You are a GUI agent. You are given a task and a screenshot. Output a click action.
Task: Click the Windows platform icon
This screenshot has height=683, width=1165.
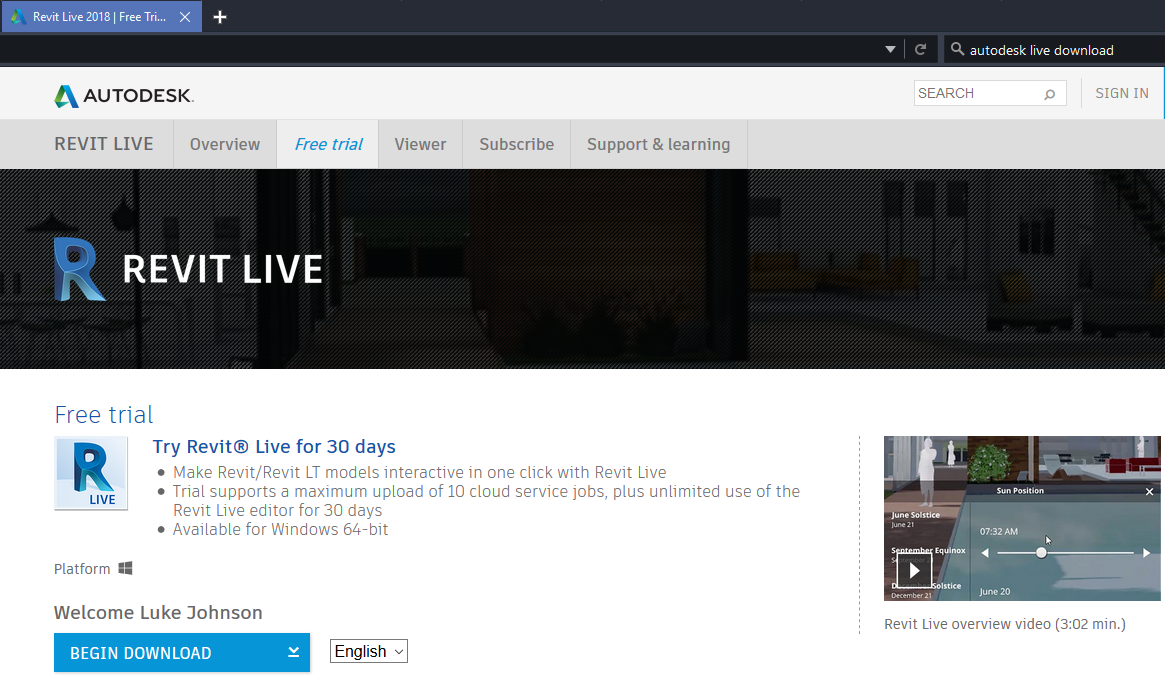(124, 567)
